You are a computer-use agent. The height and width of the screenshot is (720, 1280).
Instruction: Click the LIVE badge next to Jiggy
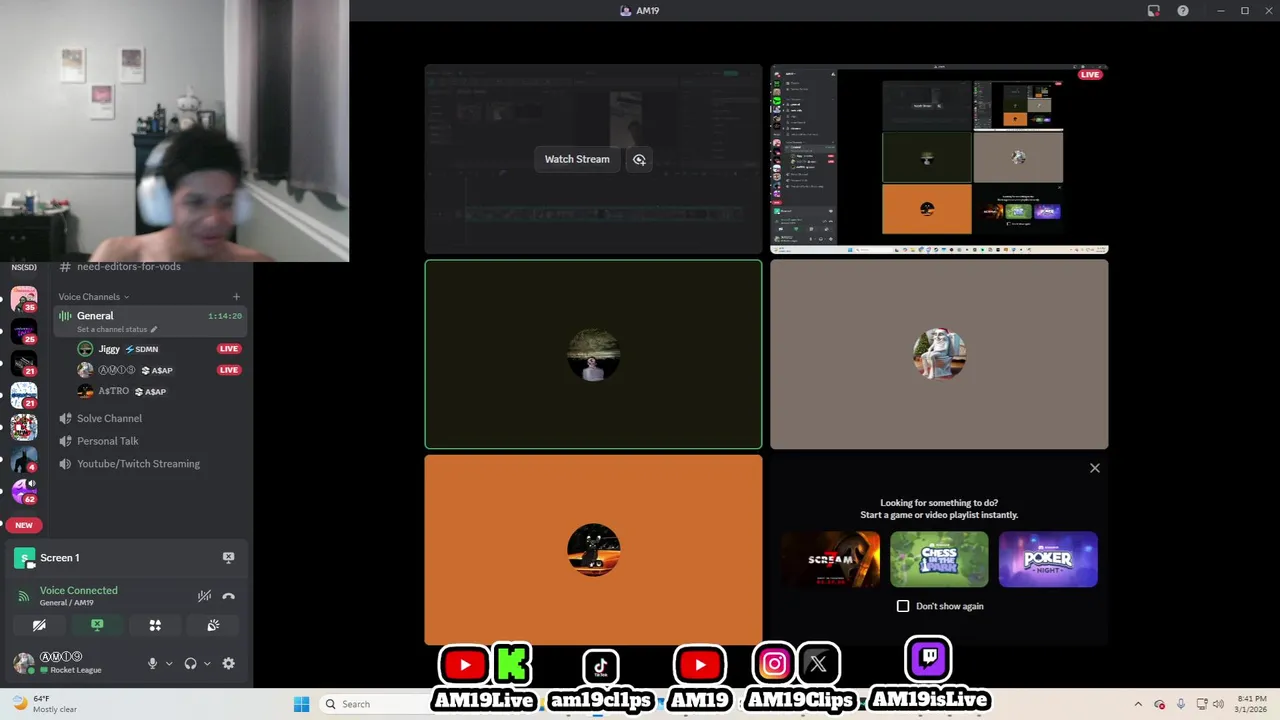[x=229, y=349]
